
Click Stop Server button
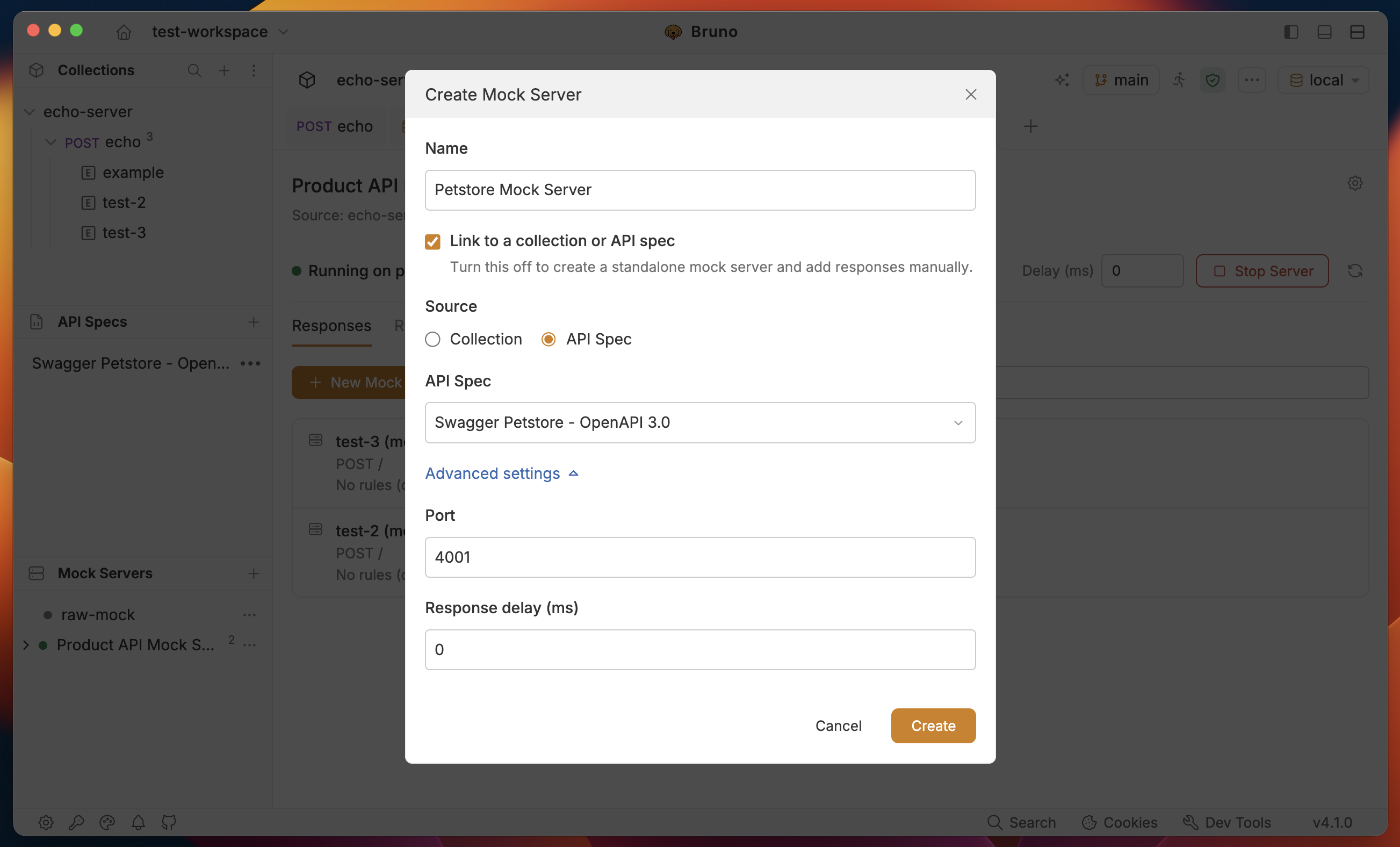1262,270
